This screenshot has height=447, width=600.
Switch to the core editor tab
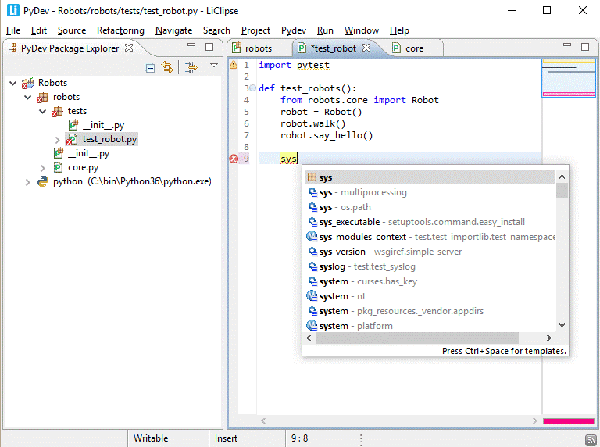[x=410, y=48]
